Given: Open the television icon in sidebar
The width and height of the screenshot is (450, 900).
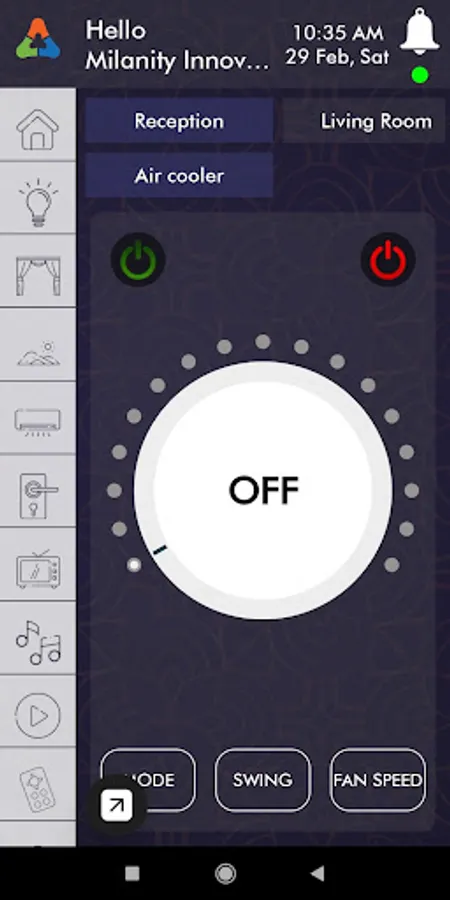Looking at the screenshot, I should [38, 569].
